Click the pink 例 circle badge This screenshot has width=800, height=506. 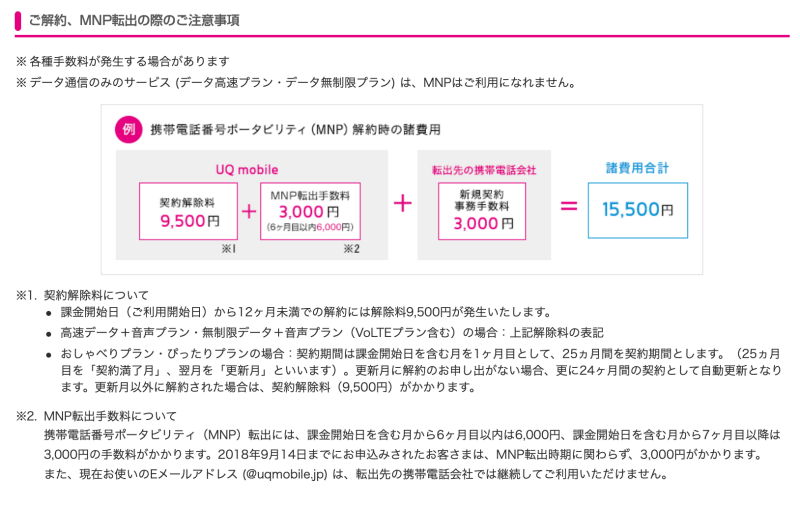[x=129, y=130]
